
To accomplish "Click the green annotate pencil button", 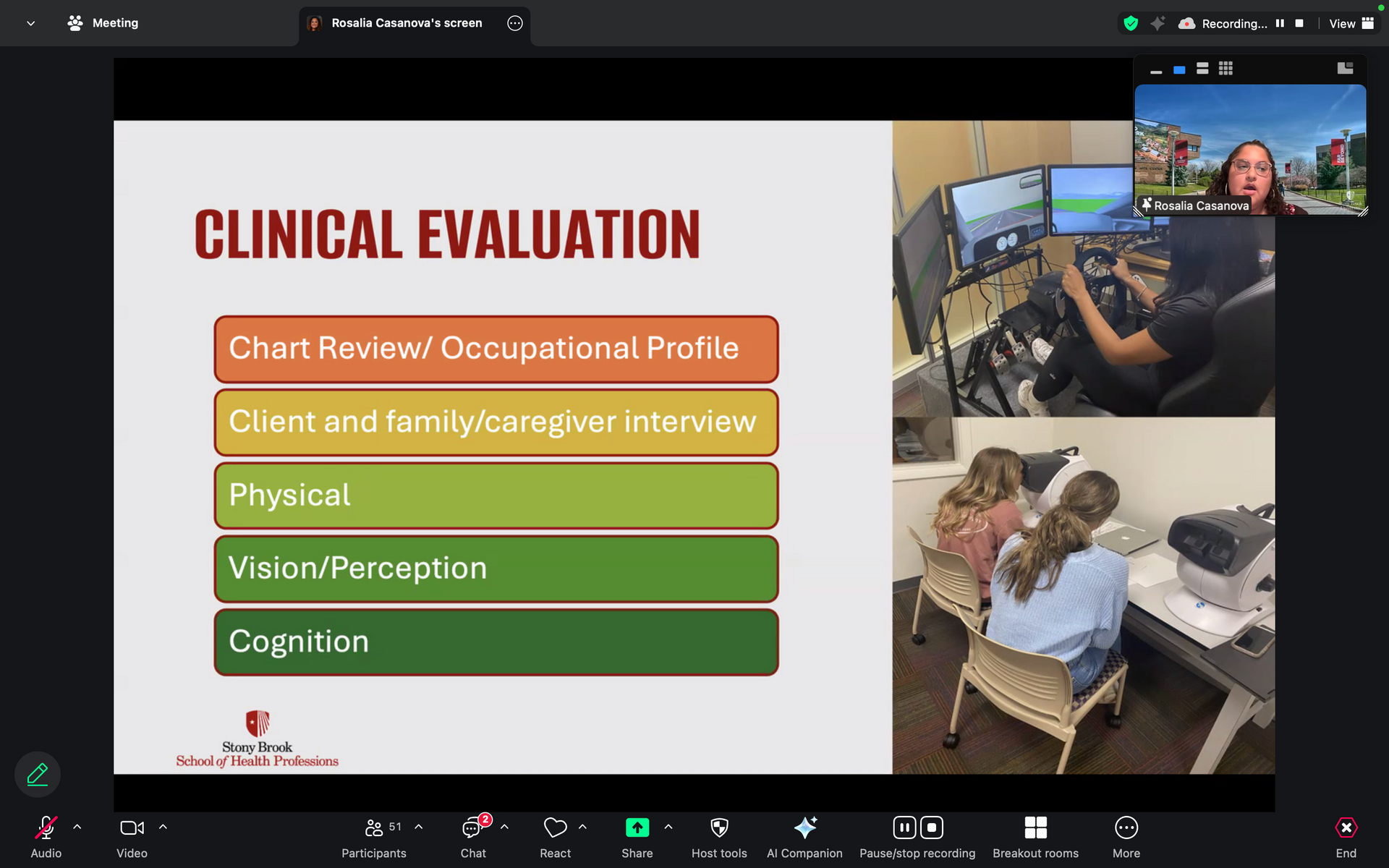I will (x=38, y=775).
